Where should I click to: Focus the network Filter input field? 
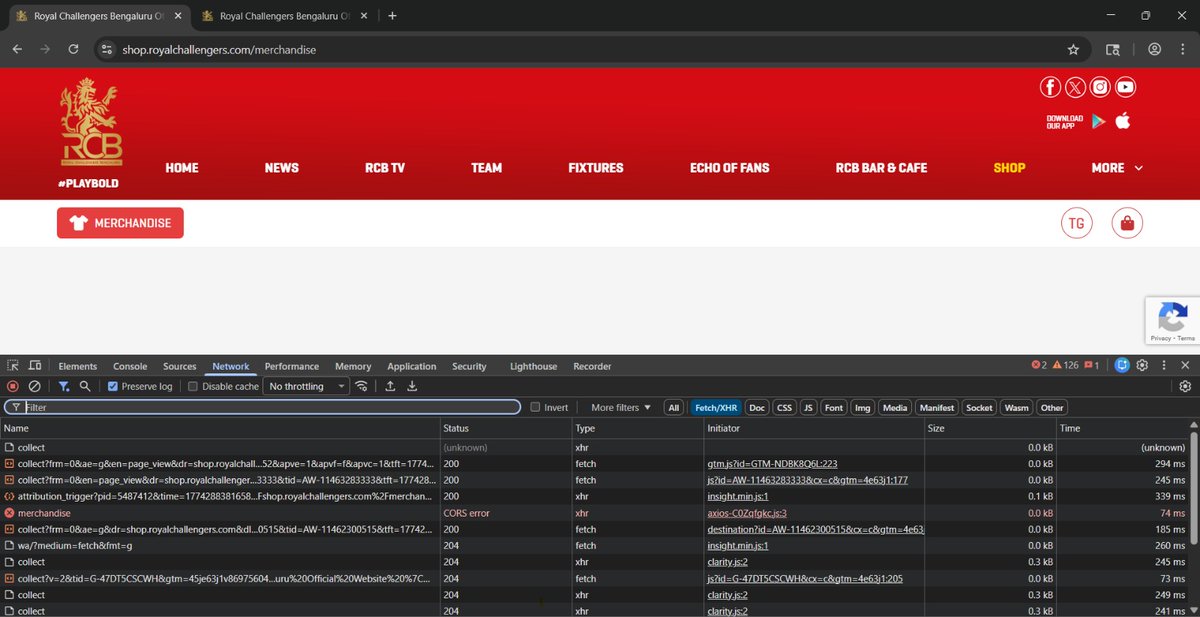[x=262, y=407]
